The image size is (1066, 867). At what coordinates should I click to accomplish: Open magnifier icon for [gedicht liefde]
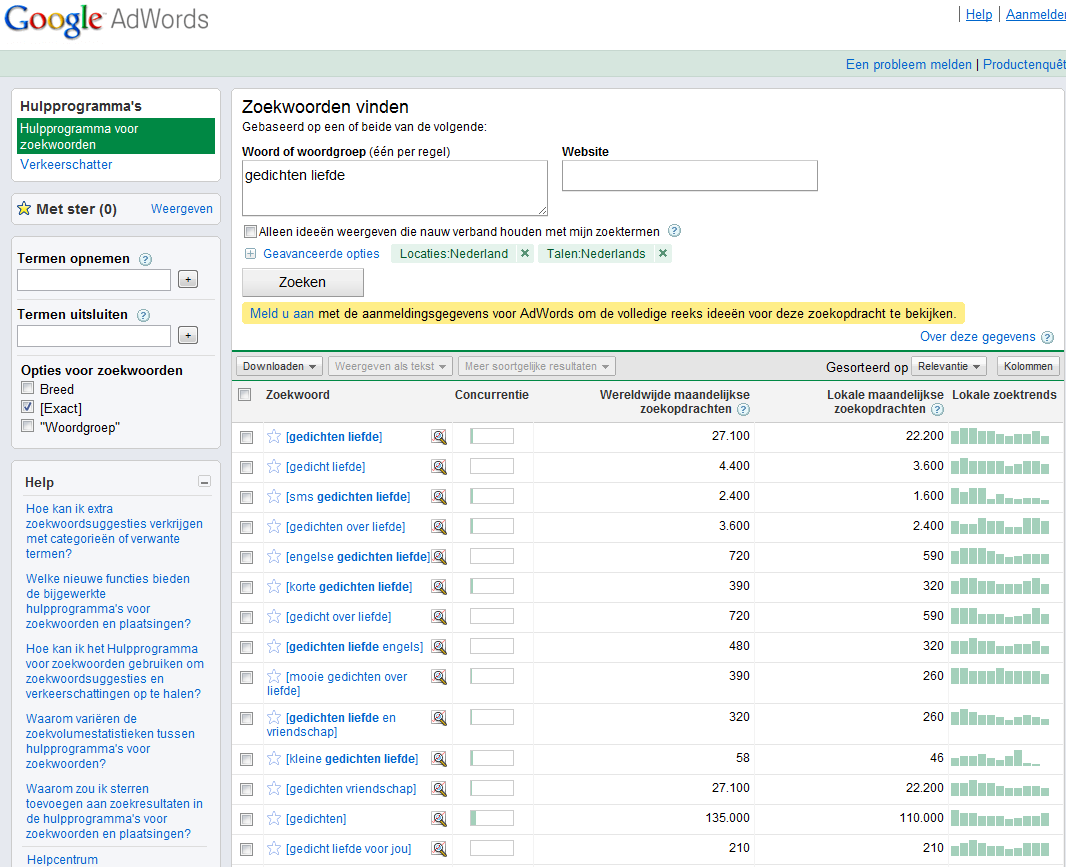(439, 466)
